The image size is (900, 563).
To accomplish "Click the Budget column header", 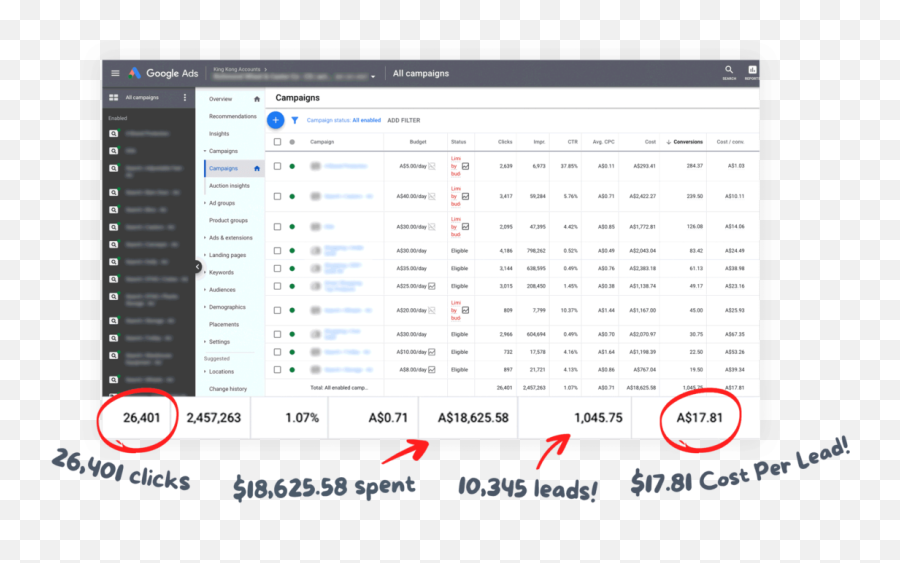I will 418,142.
